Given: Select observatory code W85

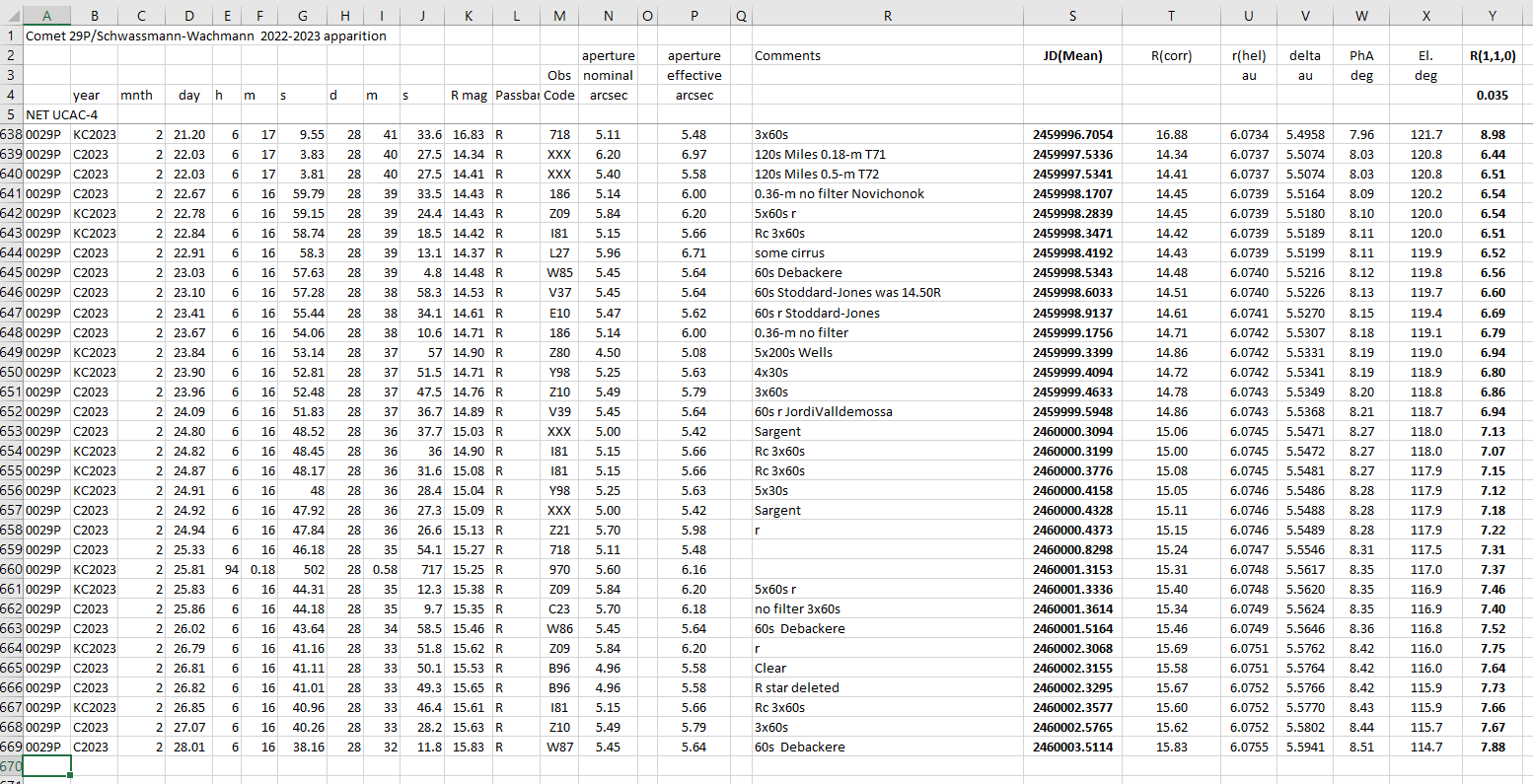Looking at the screenshot, I should (x=559, y=272).
